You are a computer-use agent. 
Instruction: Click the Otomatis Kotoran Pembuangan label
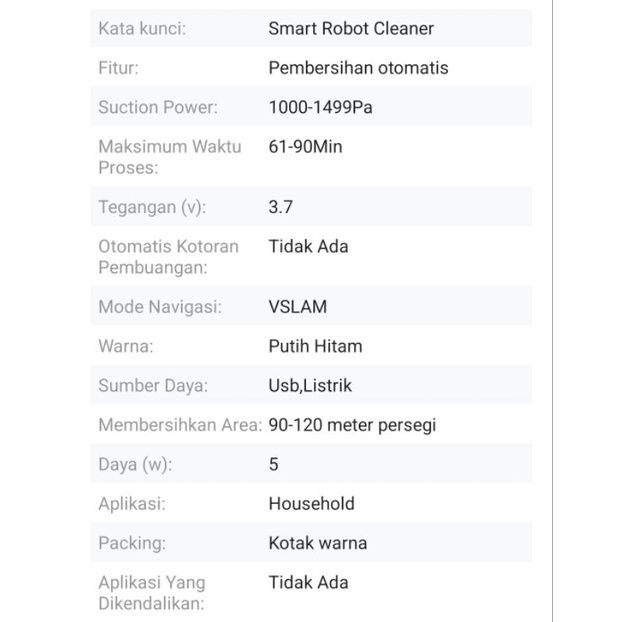pyautogui.click(x=169, y=257)
